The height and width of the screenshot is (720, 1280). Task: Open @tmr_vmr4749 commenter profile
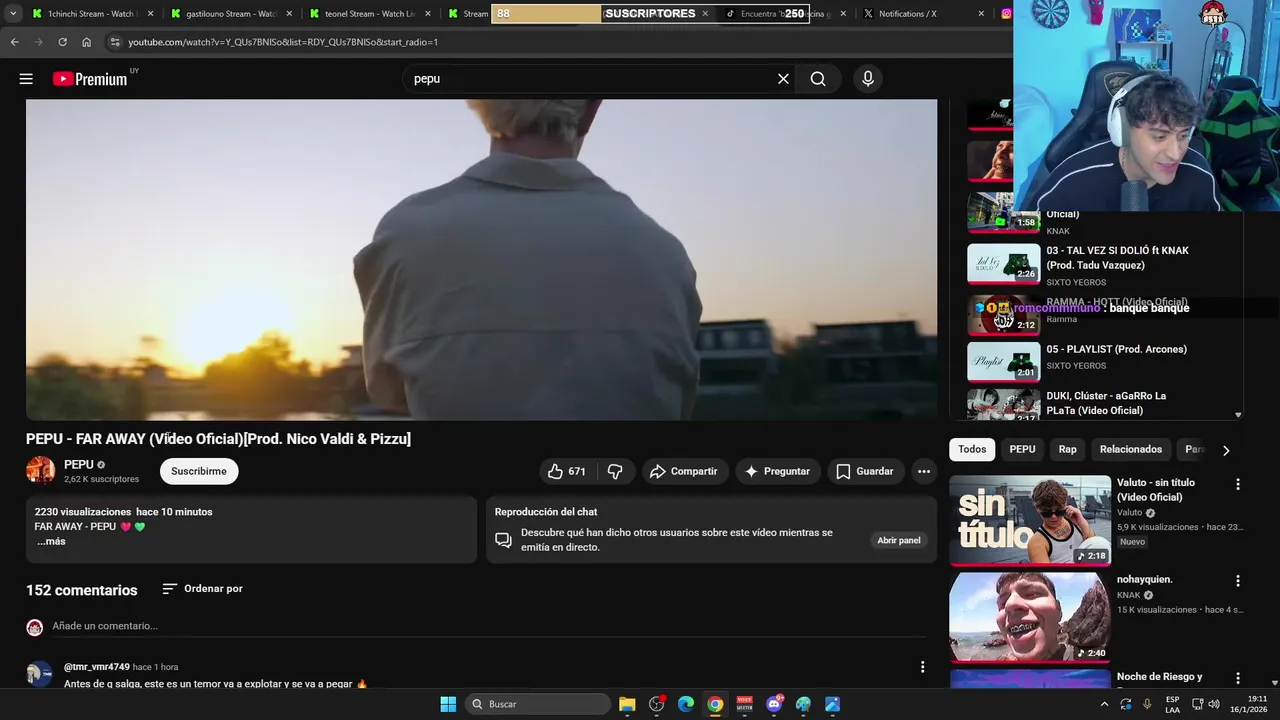click(x=97, y=667)
